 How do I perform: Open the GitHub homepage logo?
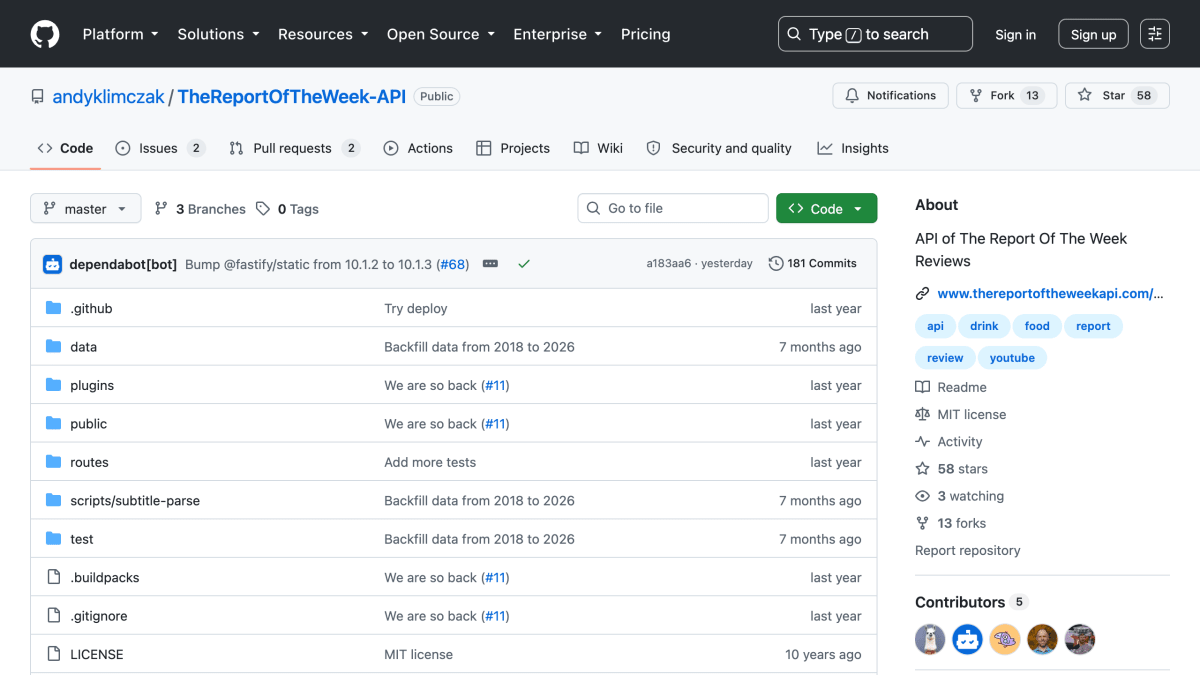45,34
